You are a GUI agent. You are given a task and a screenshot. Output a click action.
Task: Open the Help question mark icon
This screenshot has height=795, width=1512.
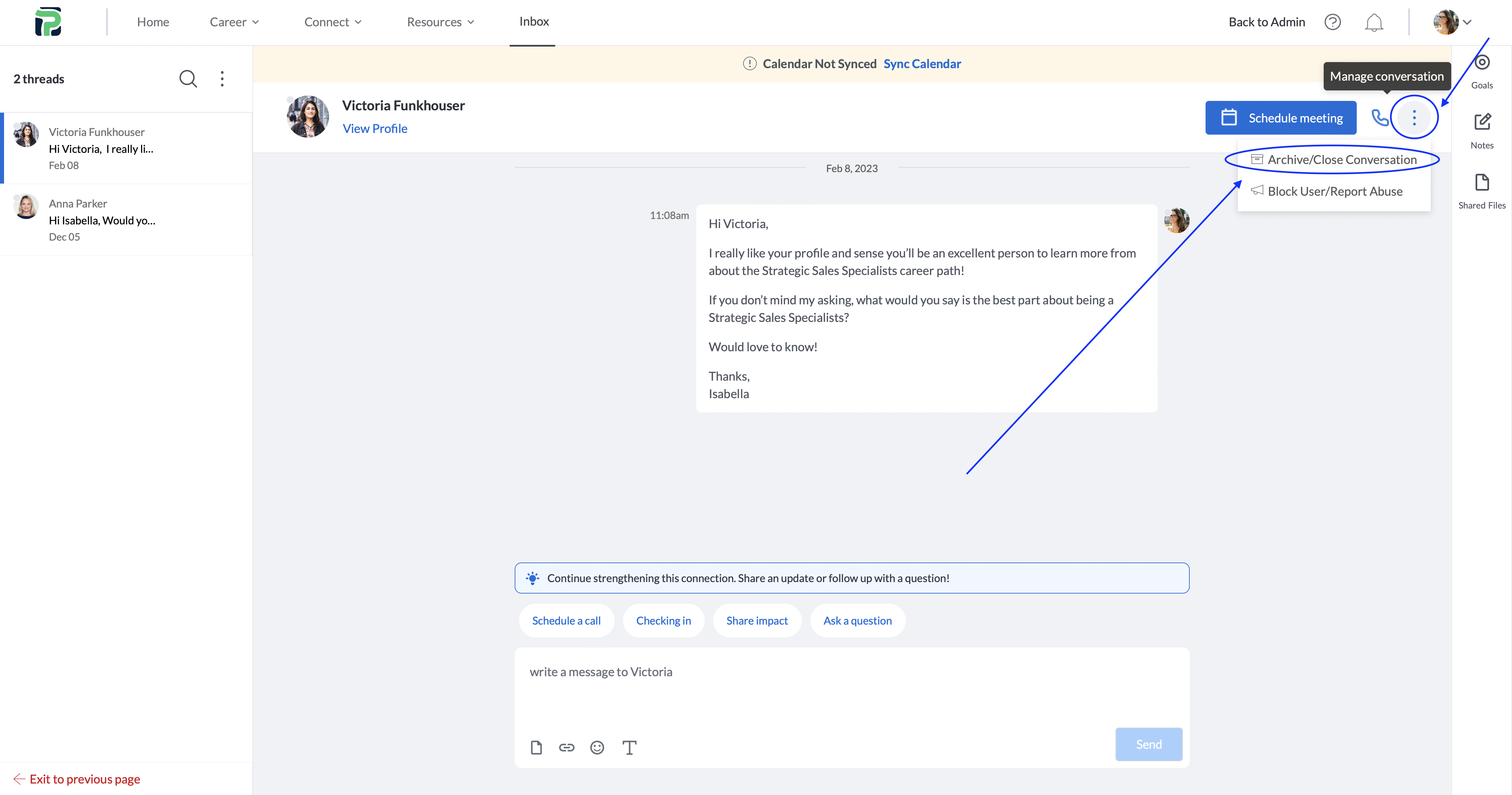(1332, 22)
